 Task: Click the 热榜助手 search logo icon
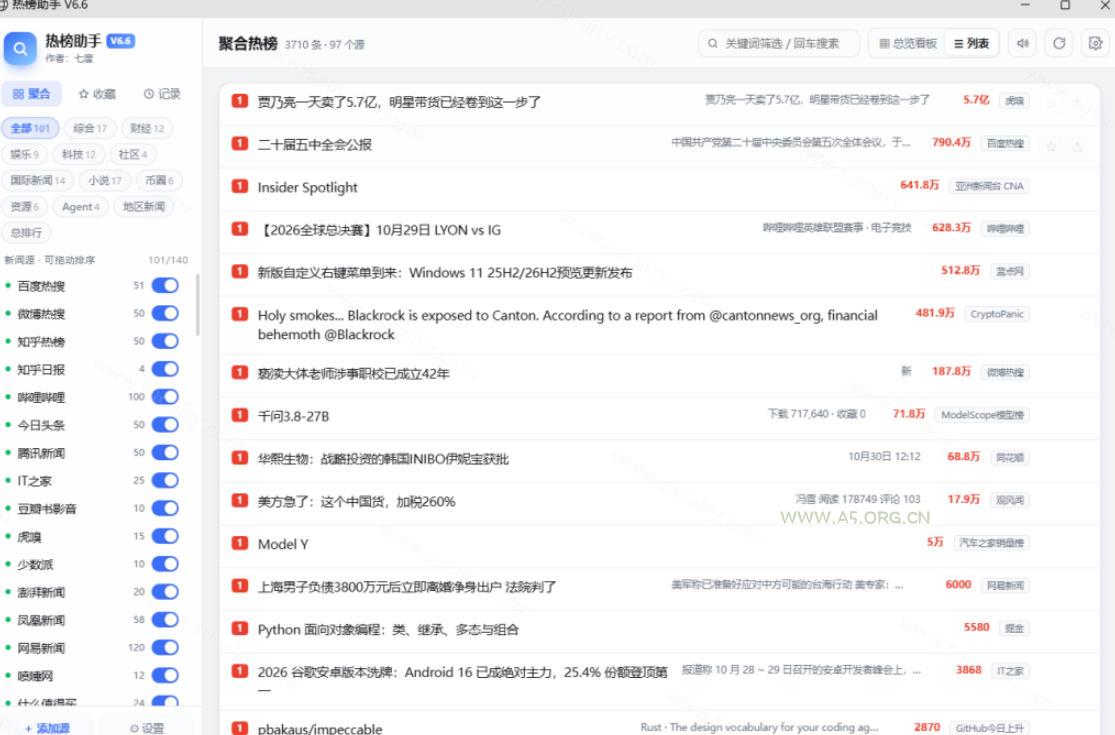pyautogui.click(x=20, y=48)
